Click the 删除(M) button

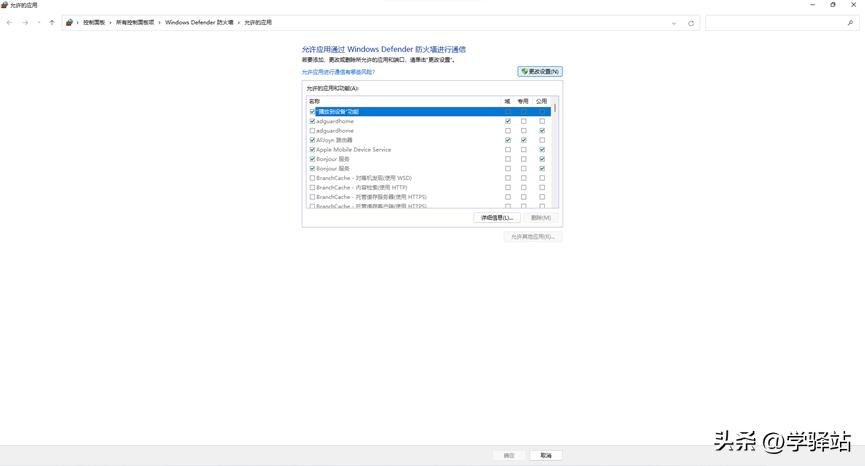click(x=541, y=218)
